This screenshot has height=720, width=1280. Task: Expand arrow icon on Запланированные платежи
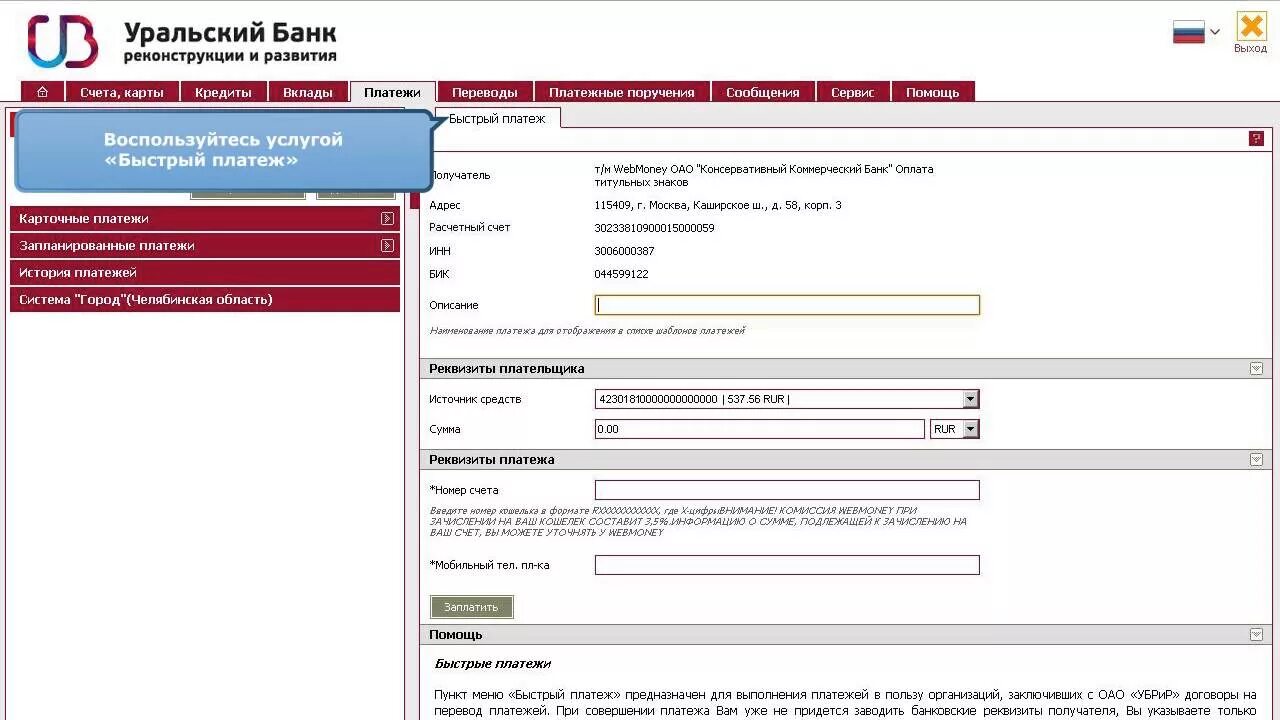pos(387,245)
